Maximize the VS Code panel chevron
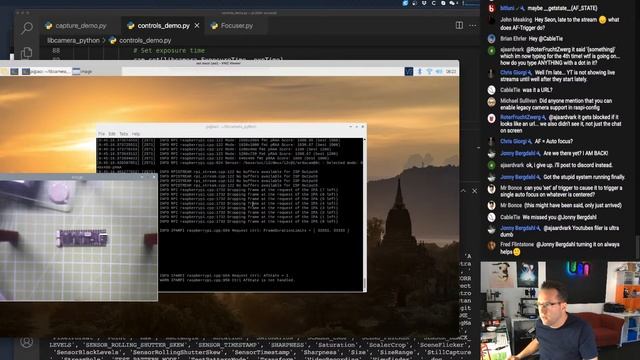Image resolution: width=640 pixels, height=360 pixels. coord(463,191)
